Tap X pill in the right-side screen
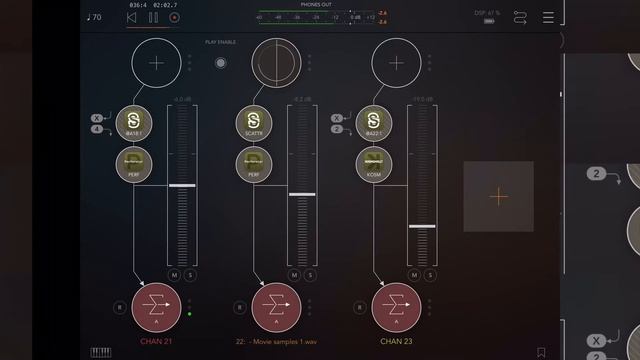This screenshot has height=360, width=640. (596, 340)
